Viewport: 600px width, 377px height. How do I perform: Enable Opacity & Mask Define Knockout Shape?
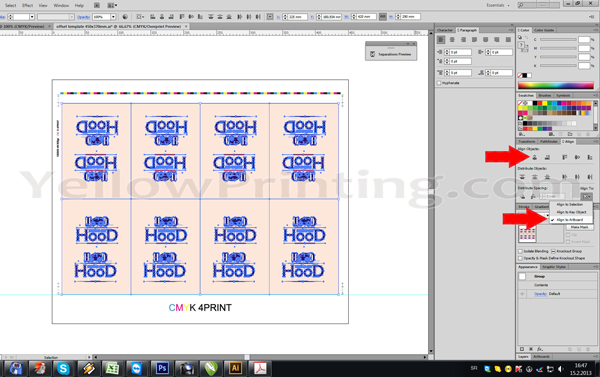[x=520, y=258]
